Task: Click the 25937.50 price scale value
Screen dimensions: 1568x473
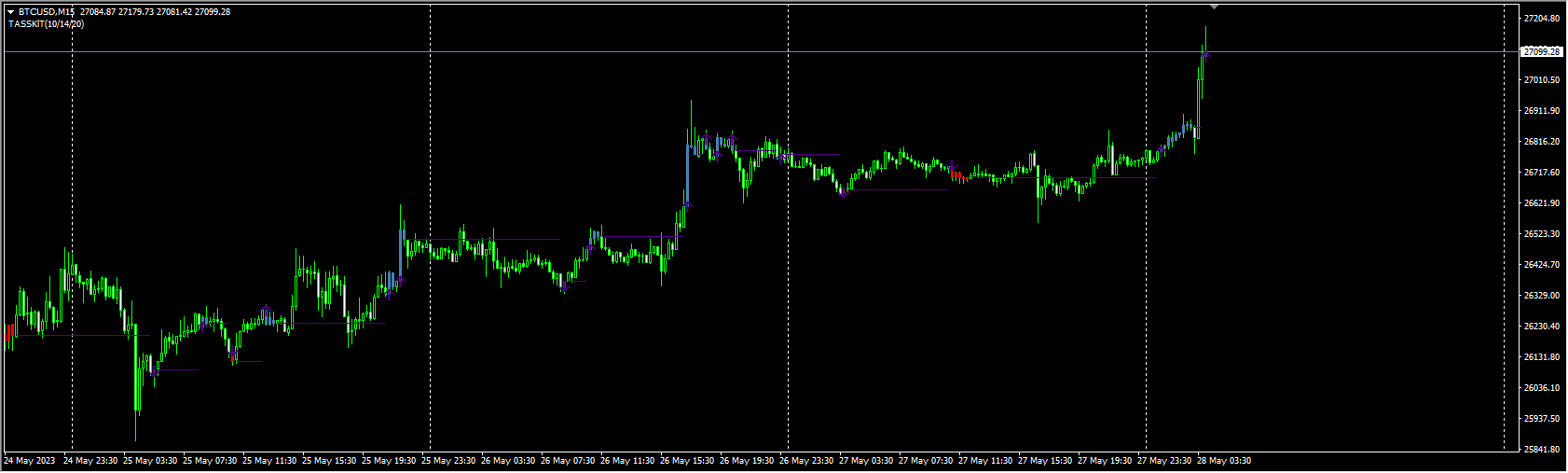Action: click(x=1542, y=419)
